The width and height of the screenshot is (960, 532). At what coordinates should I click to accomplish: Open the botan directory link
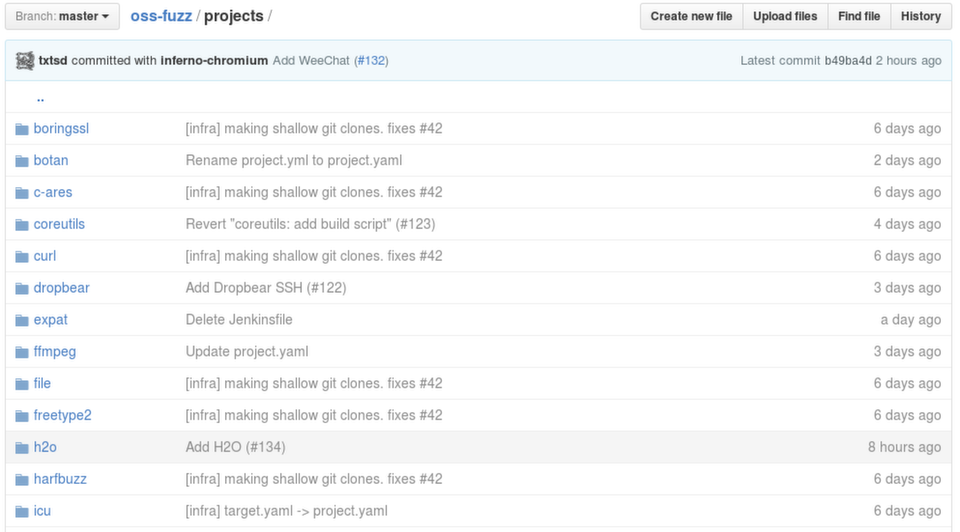(51, 160)
